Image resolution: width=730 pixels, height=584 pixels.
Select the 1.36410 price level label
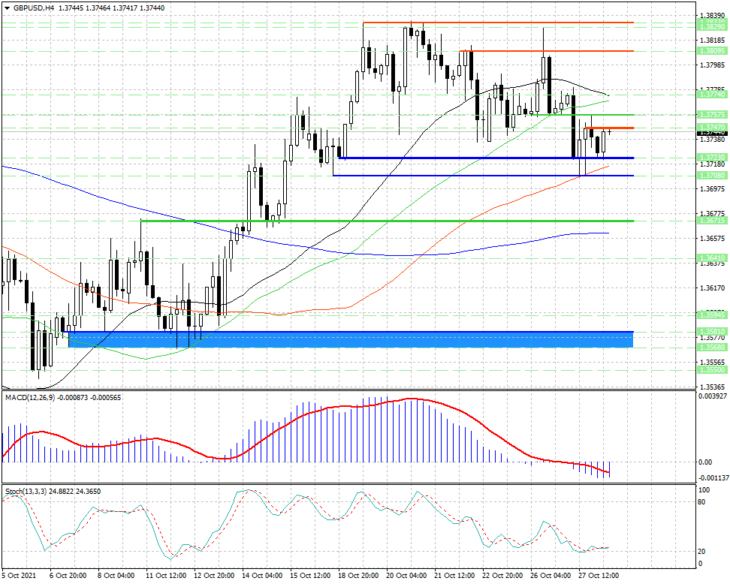pos(712,258)
